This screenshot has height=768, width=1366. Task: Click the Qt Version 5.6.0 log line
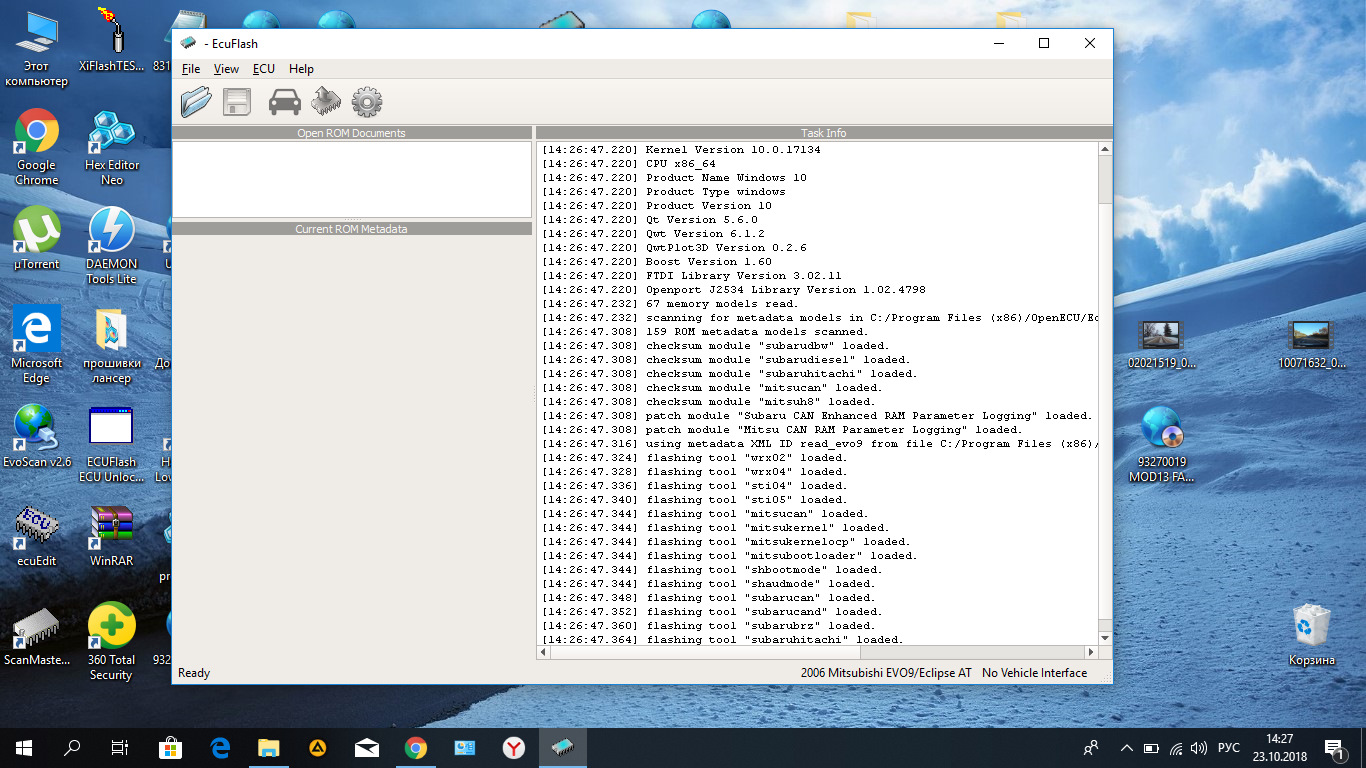click(x=650, y=220)
